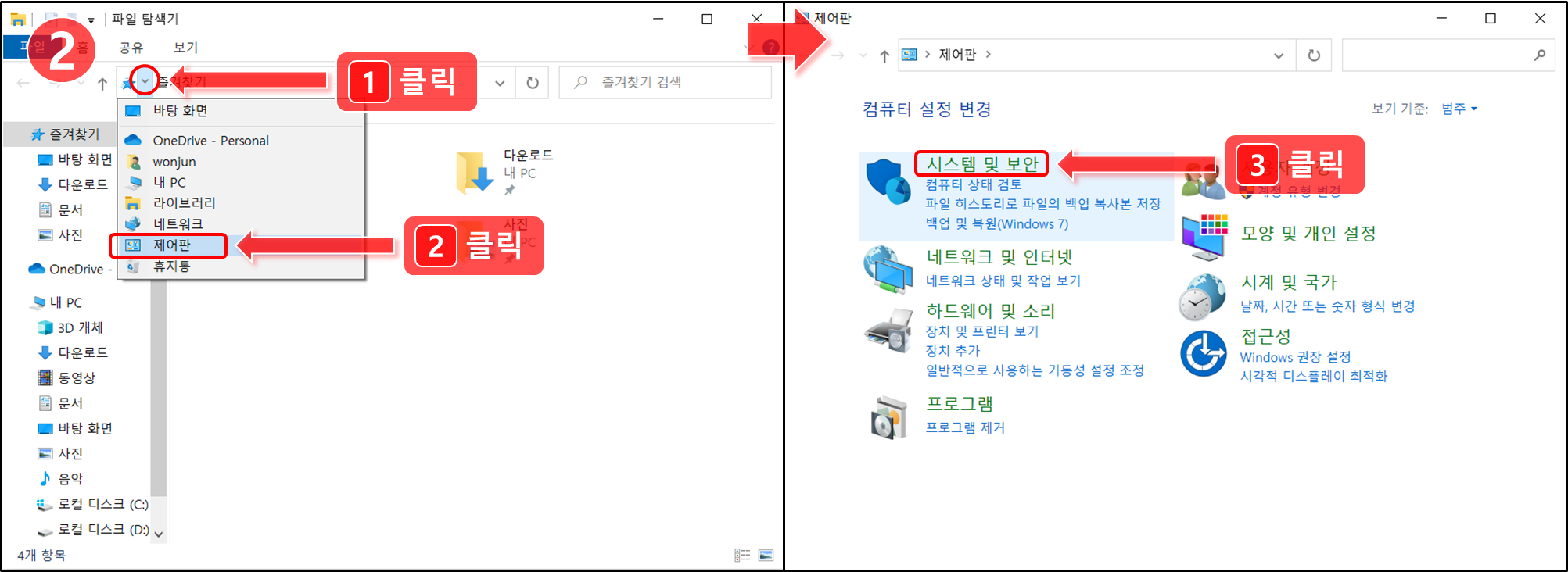Open recent locations dropdown in Control Panel
This screenshot has width=1568, height=572.
coord(863,55)
